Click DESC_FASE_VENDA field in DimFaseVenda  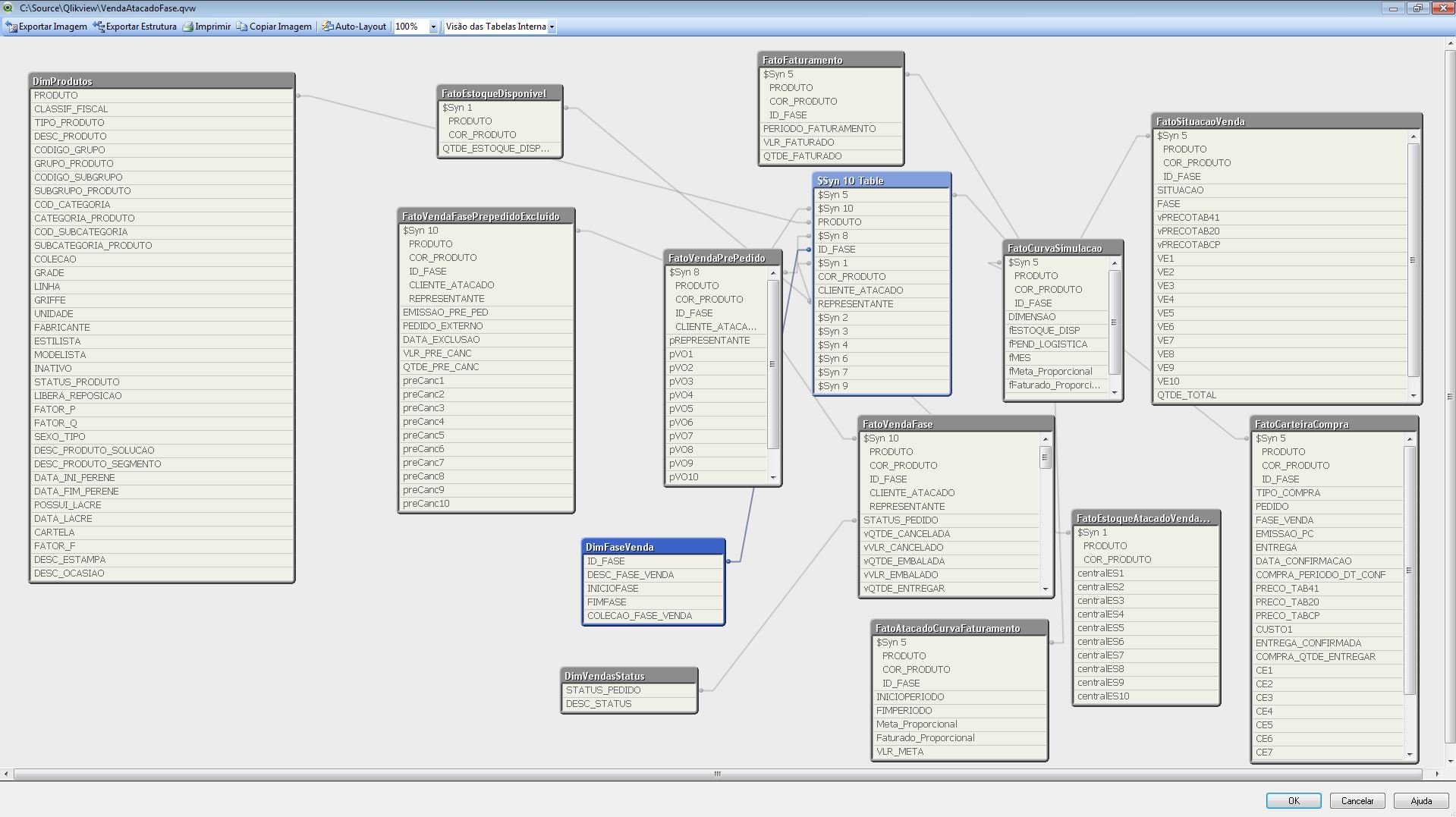point(653,575)
